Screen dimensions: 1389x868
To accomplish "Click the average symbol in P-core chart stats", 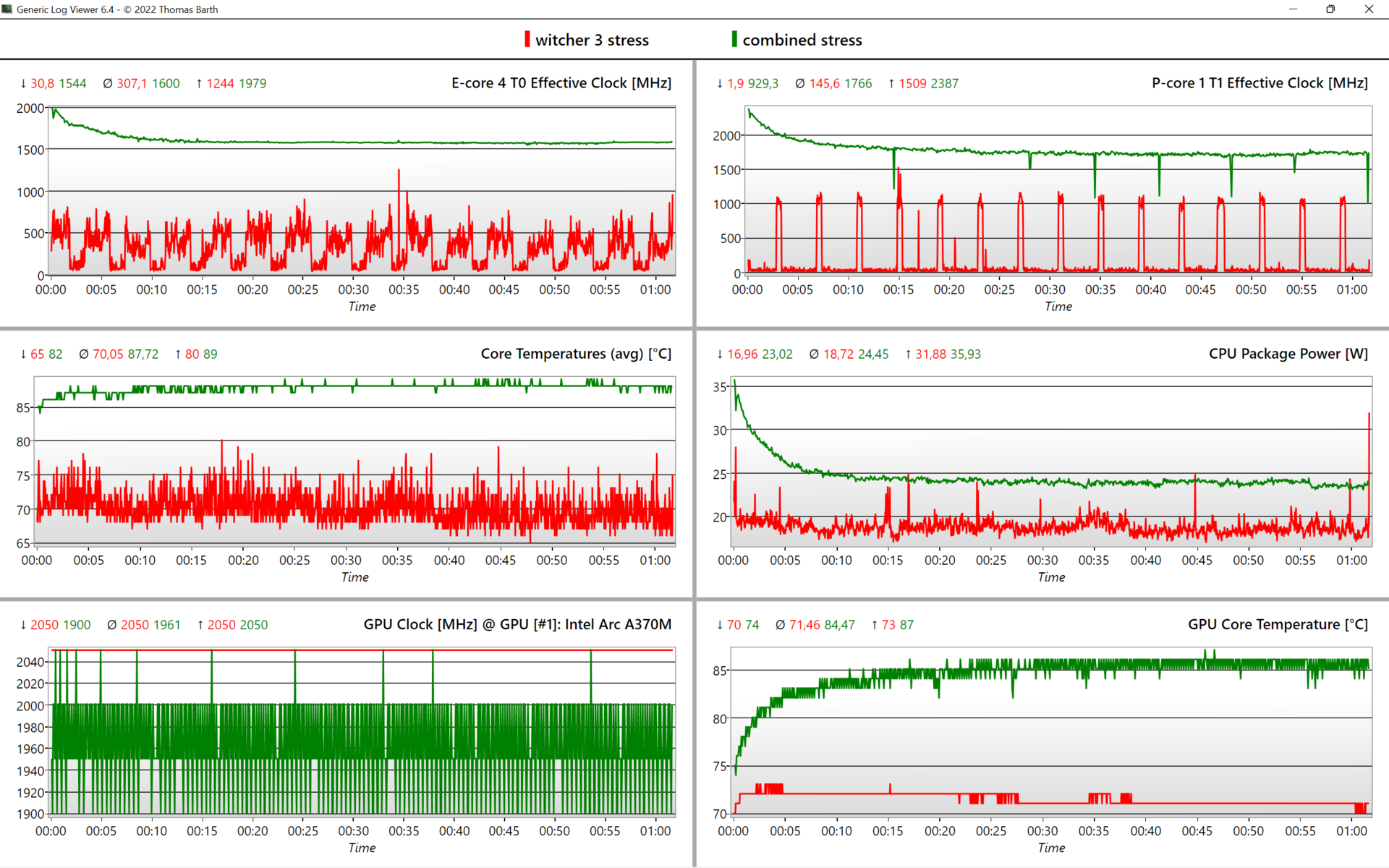I will tap(799, 84).
